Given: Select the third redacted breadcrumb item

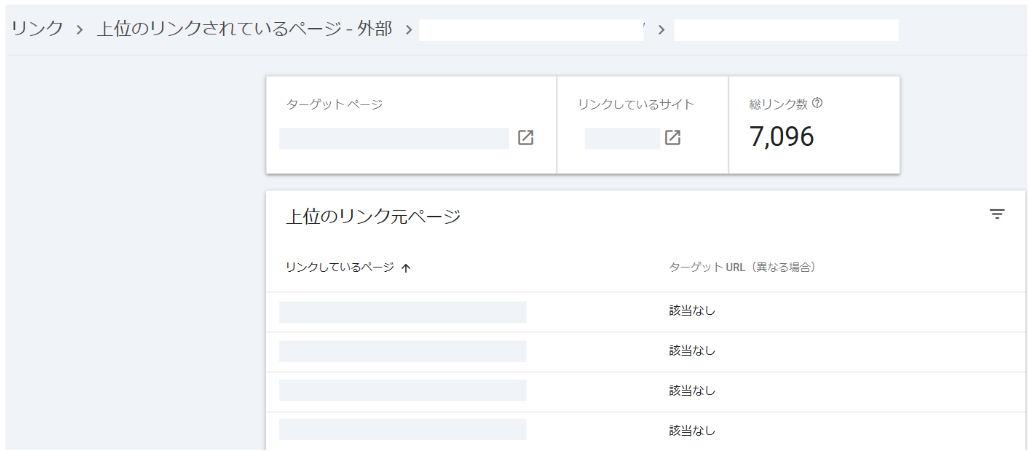Looking at the screenshot, I should 530,30.
